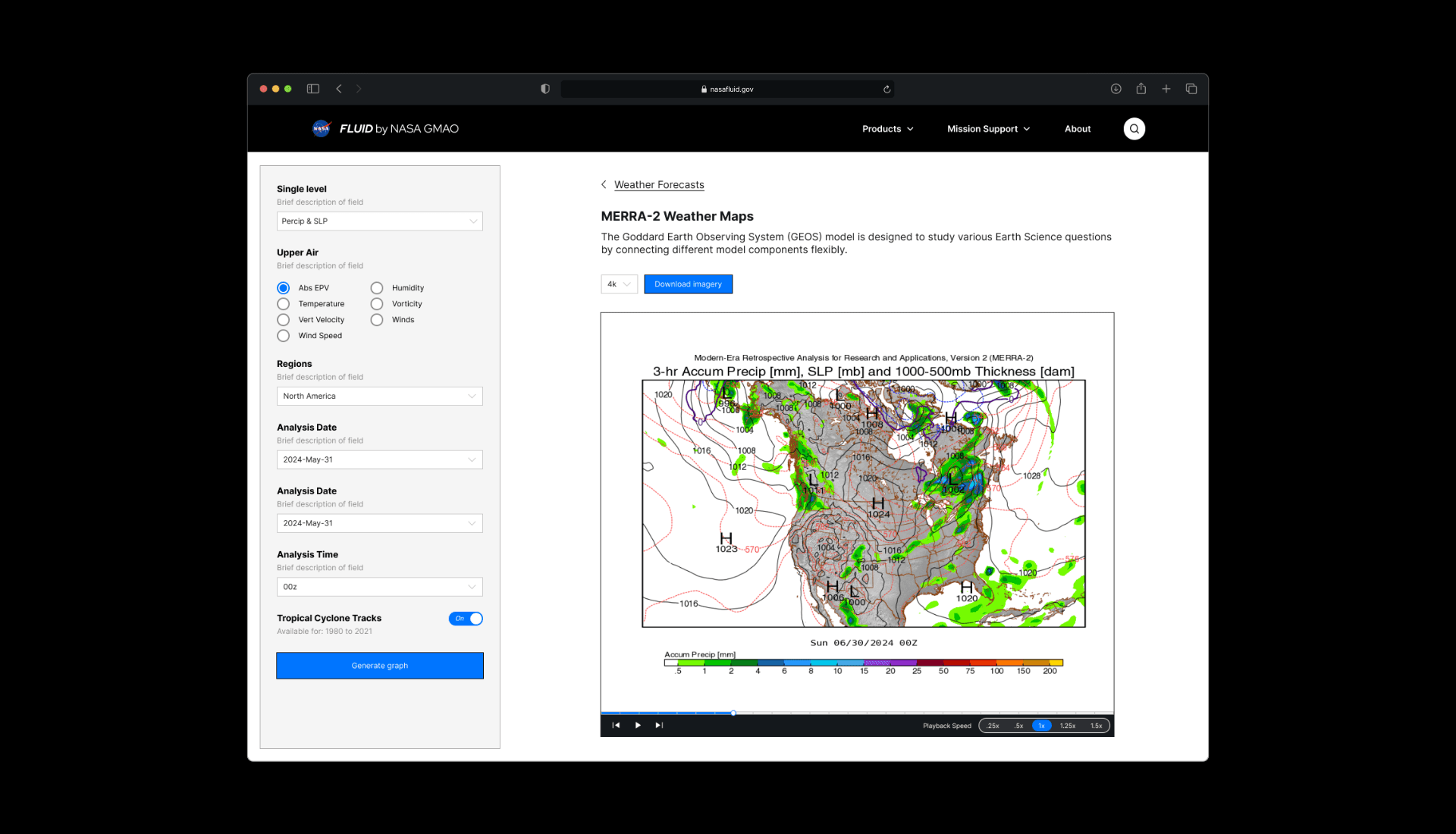Toggle the browser sidebar icon
The width and height of the screenshot is (1456, 834).
click(x=313, y=89)
